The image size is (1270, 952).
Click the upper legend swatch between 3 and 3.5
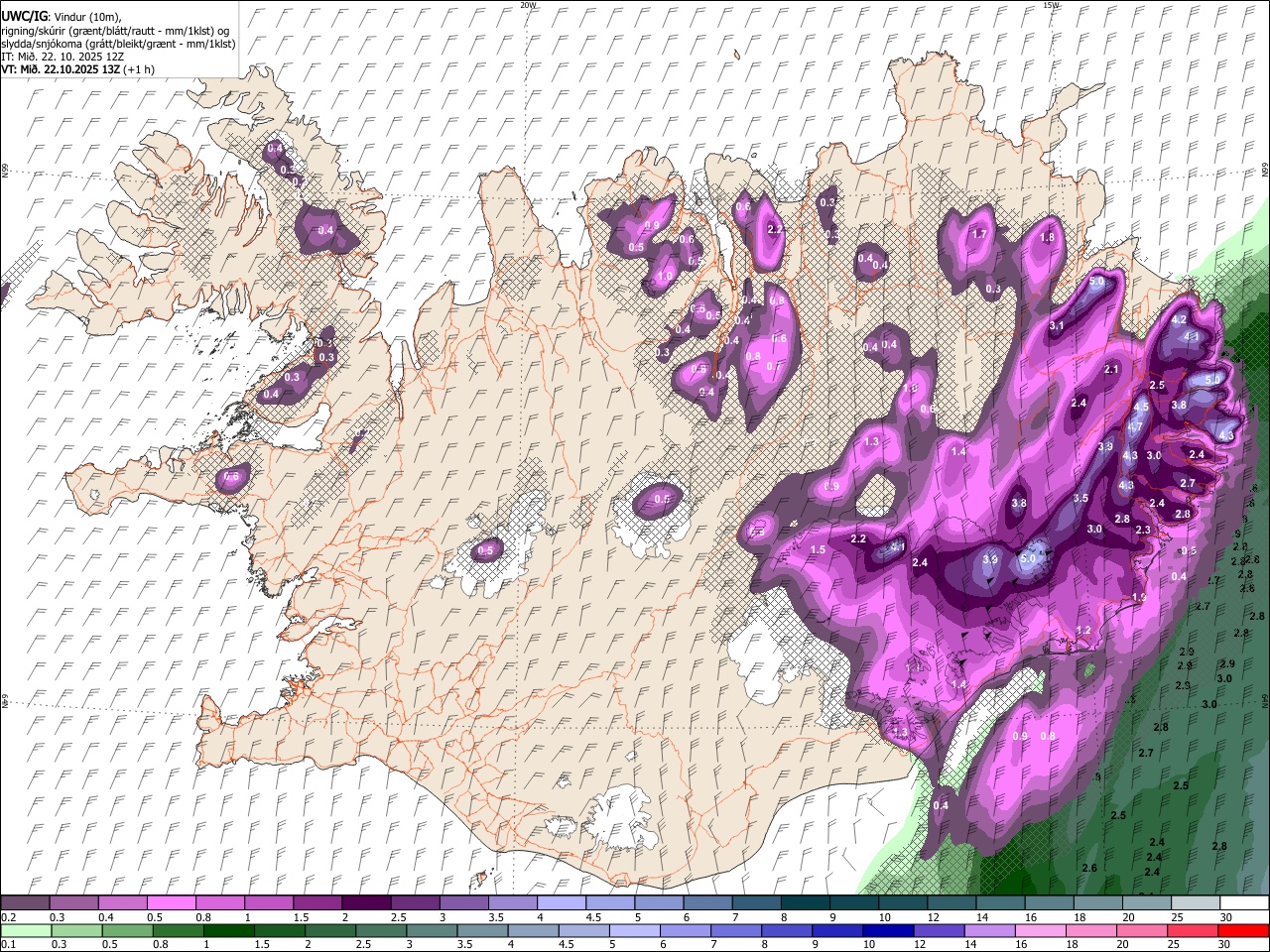click(462, 903)
